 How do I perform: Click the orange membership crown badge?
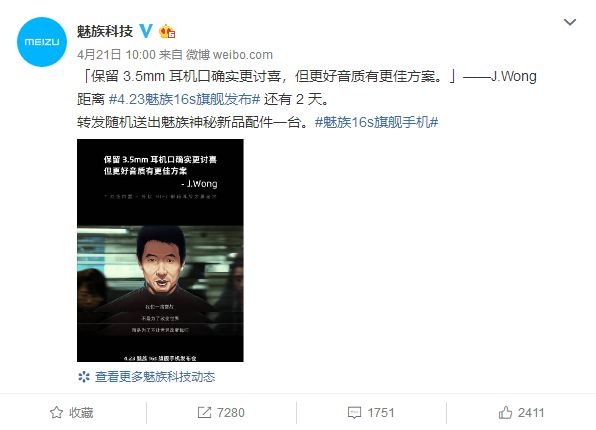[x=167, y=32]
